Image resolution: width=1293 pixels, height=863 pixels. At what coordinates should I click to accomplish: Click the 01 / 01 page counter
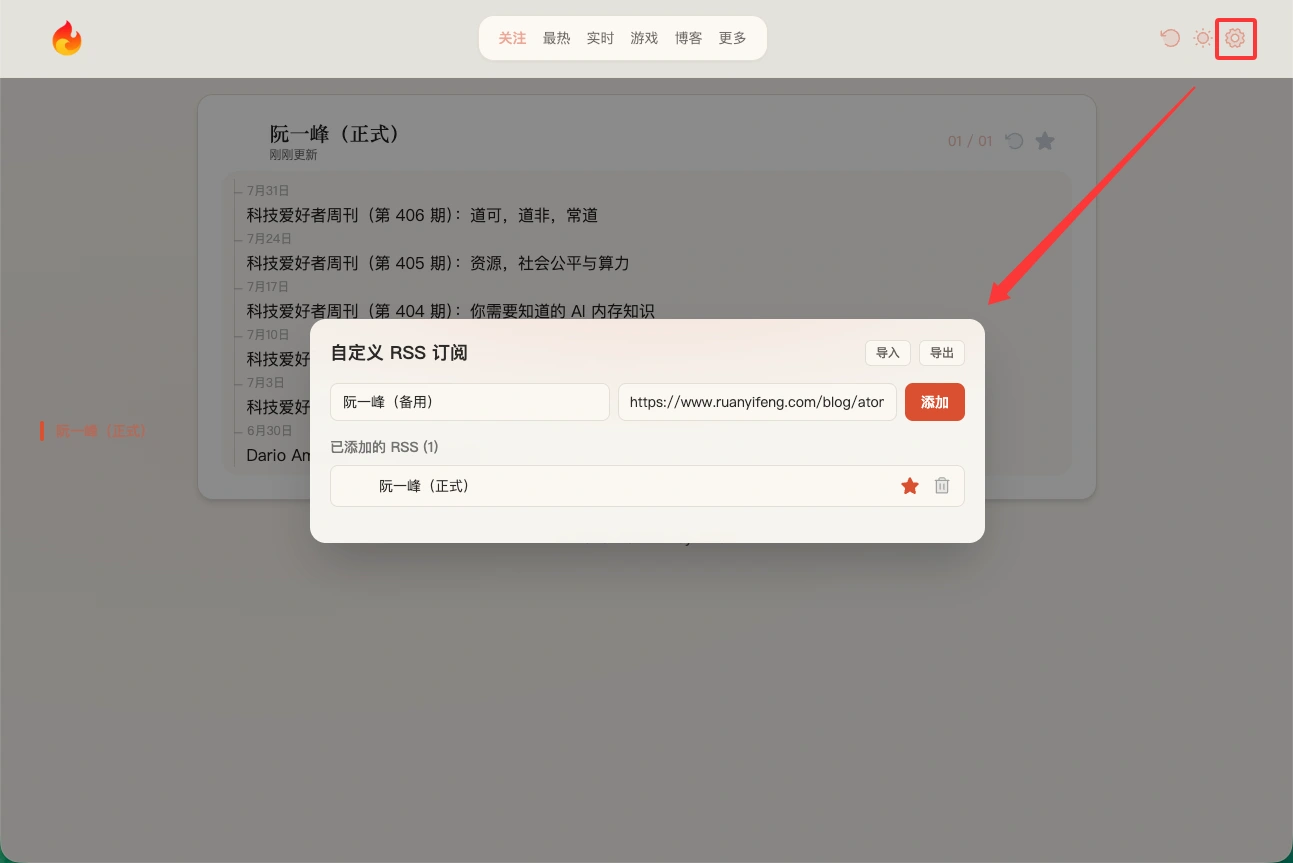click(x=970, y=141)
